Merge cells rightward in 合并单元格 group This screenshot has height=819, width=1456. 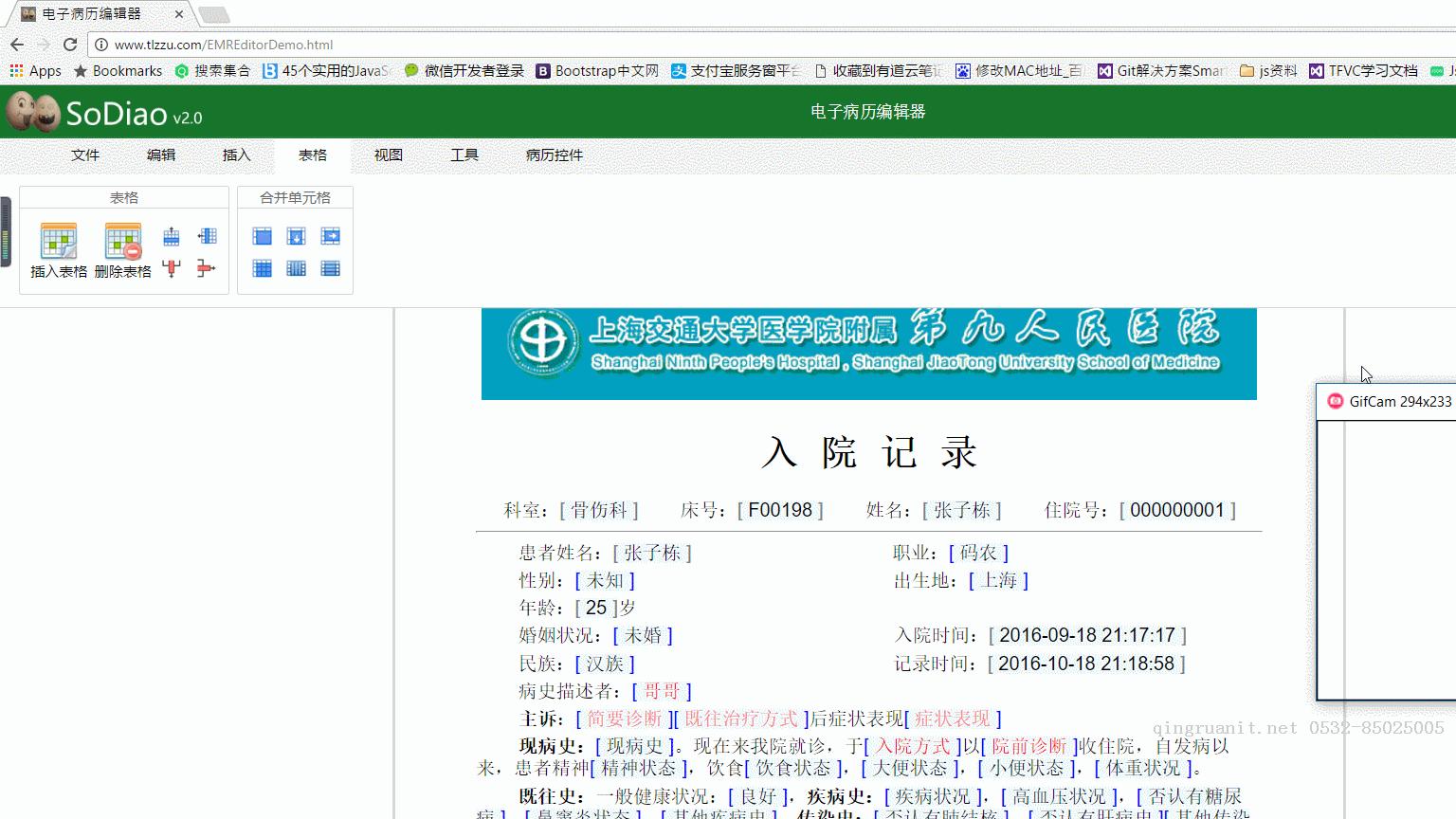coord(331,236)
